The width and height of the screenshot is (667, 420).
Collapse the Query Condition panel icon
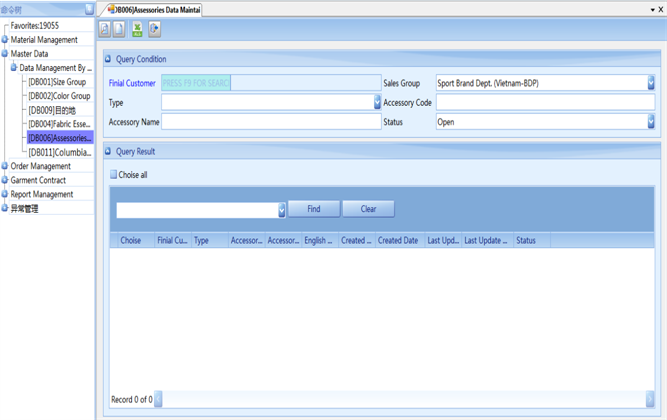click(x=109, y=59)
